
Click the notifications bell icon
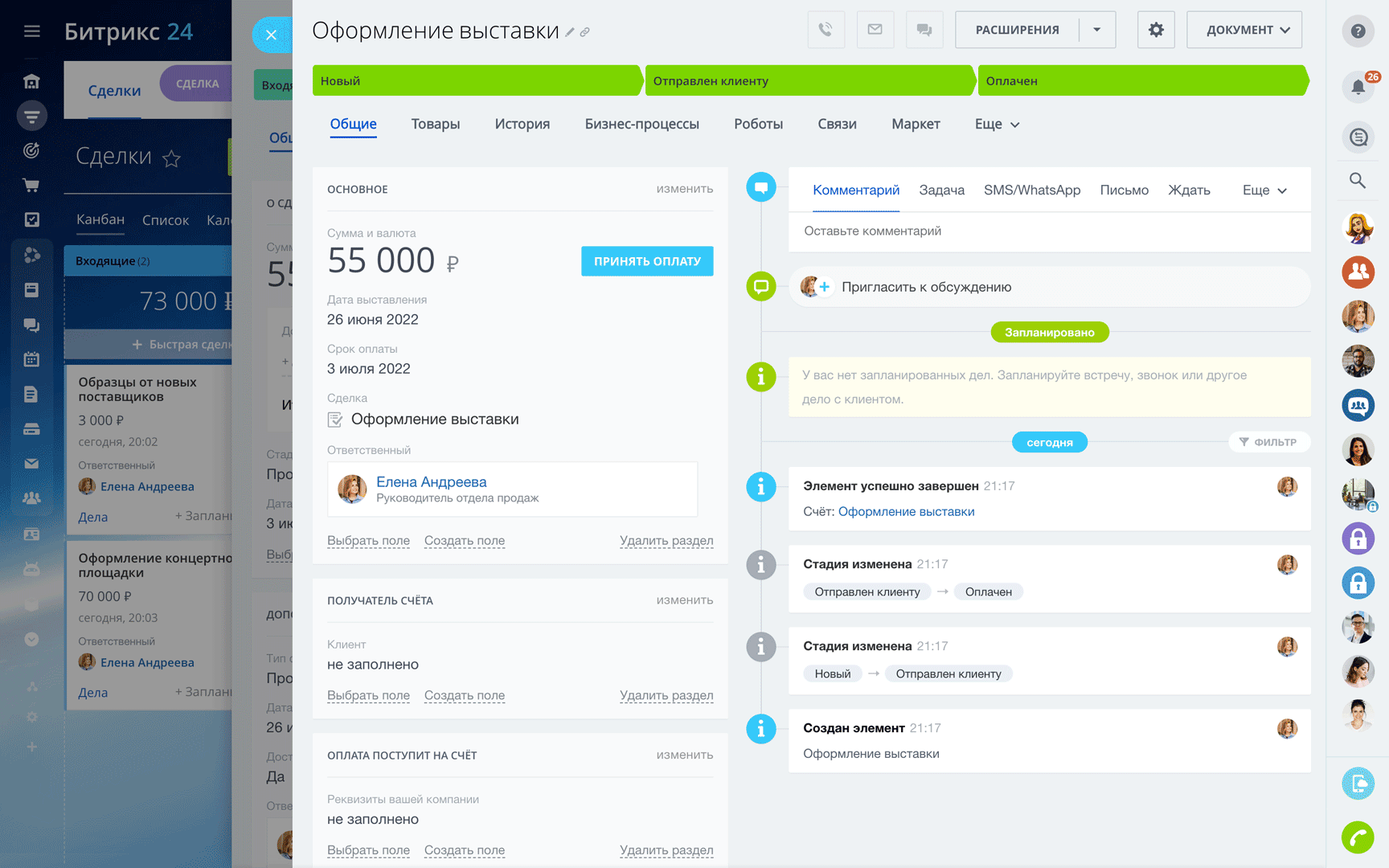click(x=1358, y=87)
